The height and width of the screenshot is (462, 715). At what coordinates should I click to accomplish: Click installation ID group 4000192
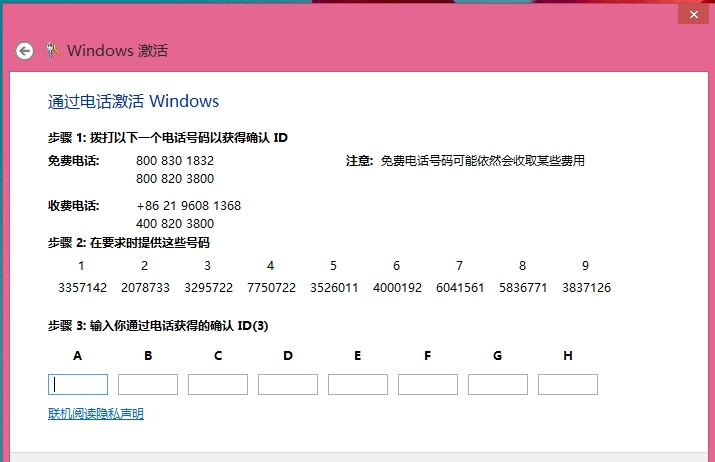point(397,288)
